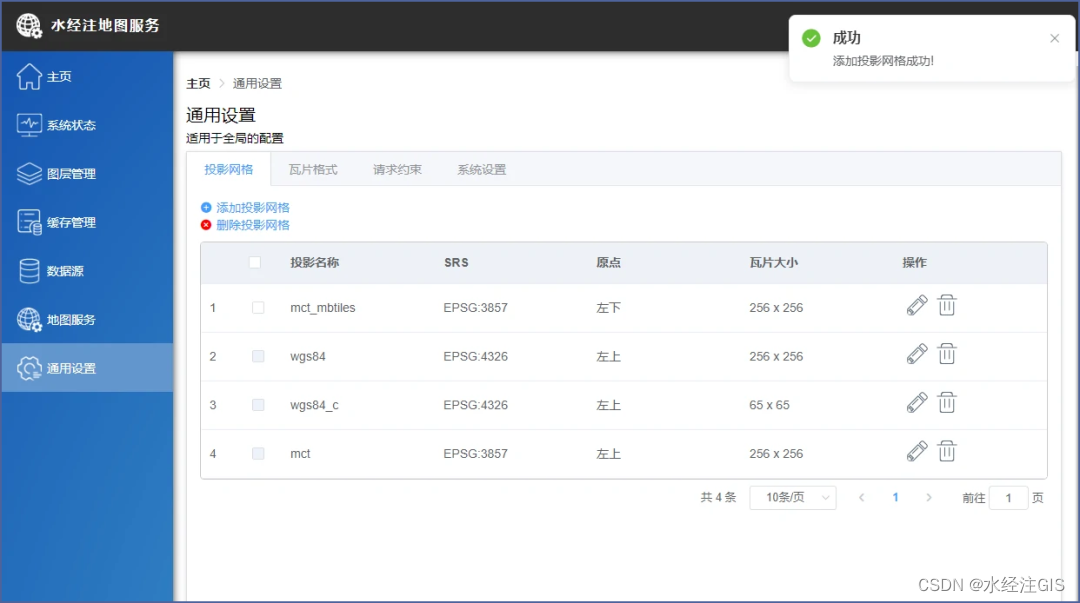Click the wgs84_c projection name cell
The height and width of the screenshot is (603, 1080).
pyautogui.click(x=314, y=405)
